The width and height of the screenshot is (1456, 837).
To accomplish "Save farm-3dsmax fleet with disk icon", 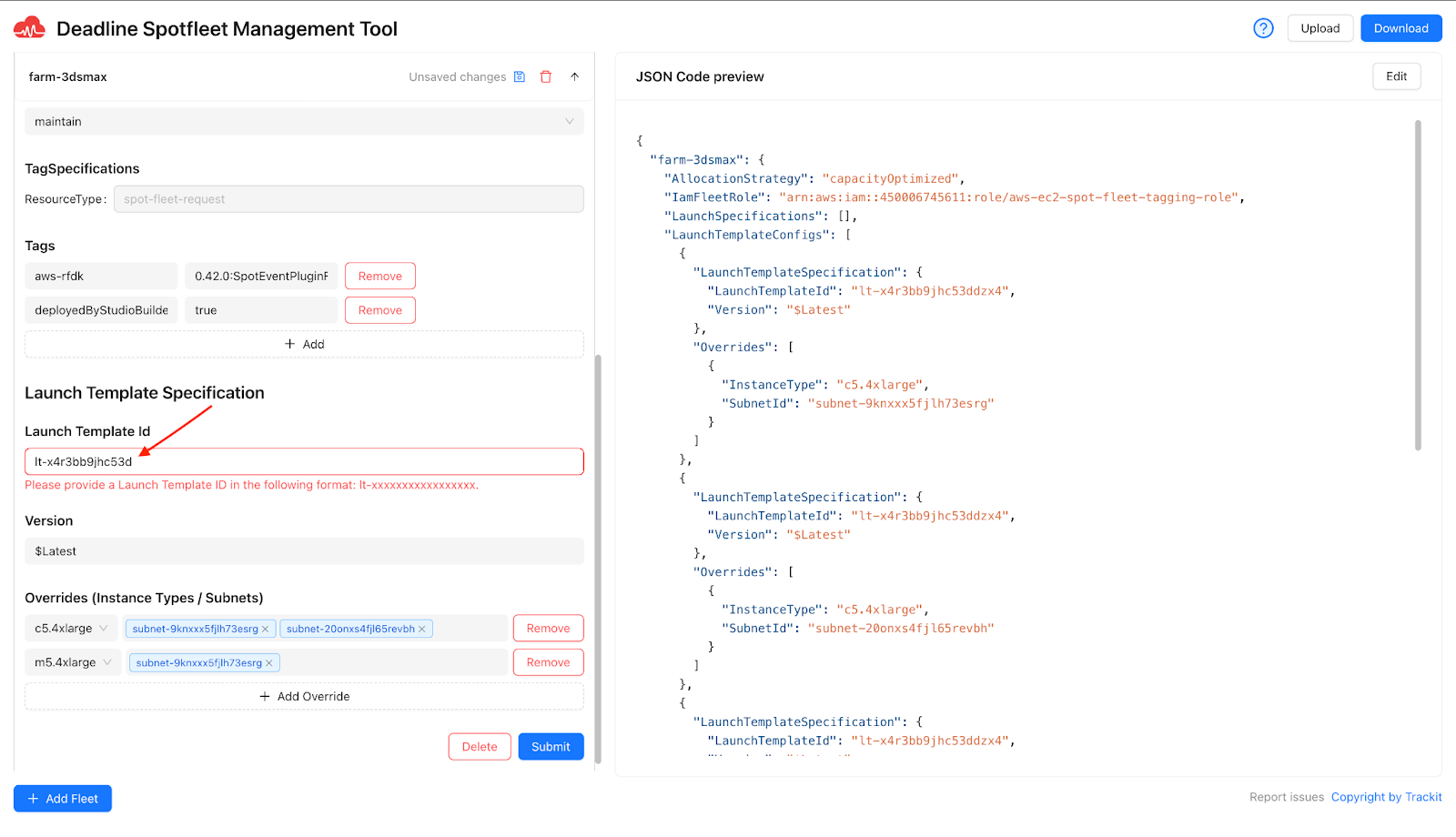I will pos(520,76).
